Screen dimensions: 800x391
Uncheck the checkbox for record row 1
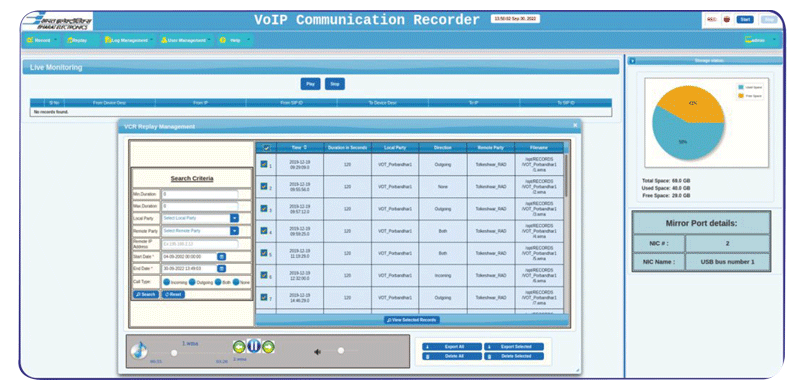[264, 164]
